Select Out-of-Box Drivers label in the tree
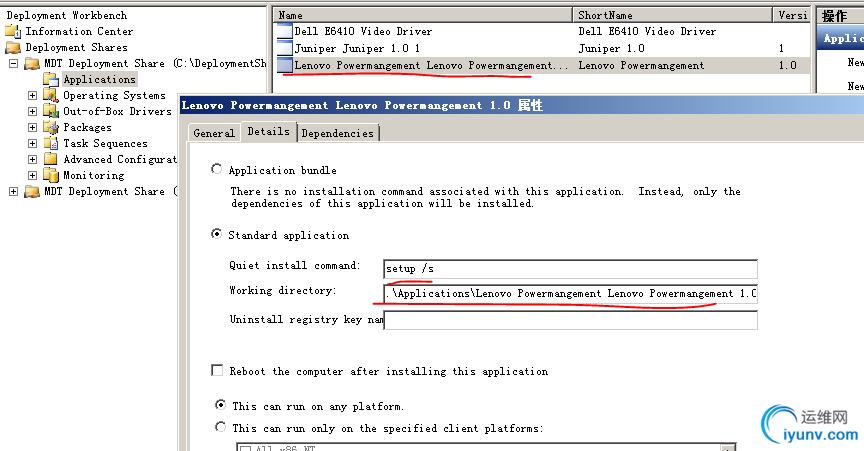 click(x=117, y=111)
